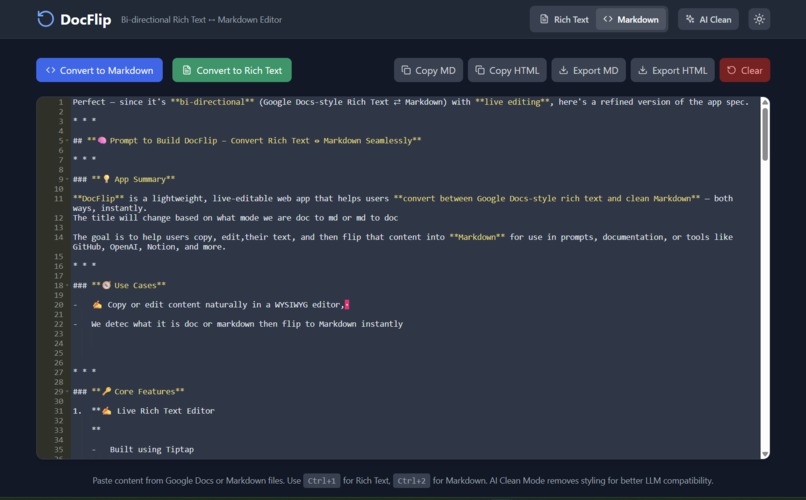The height and width of the screenshot is (500, 806).
Task: Switch to the Rich Text tab
Action: 564,20
